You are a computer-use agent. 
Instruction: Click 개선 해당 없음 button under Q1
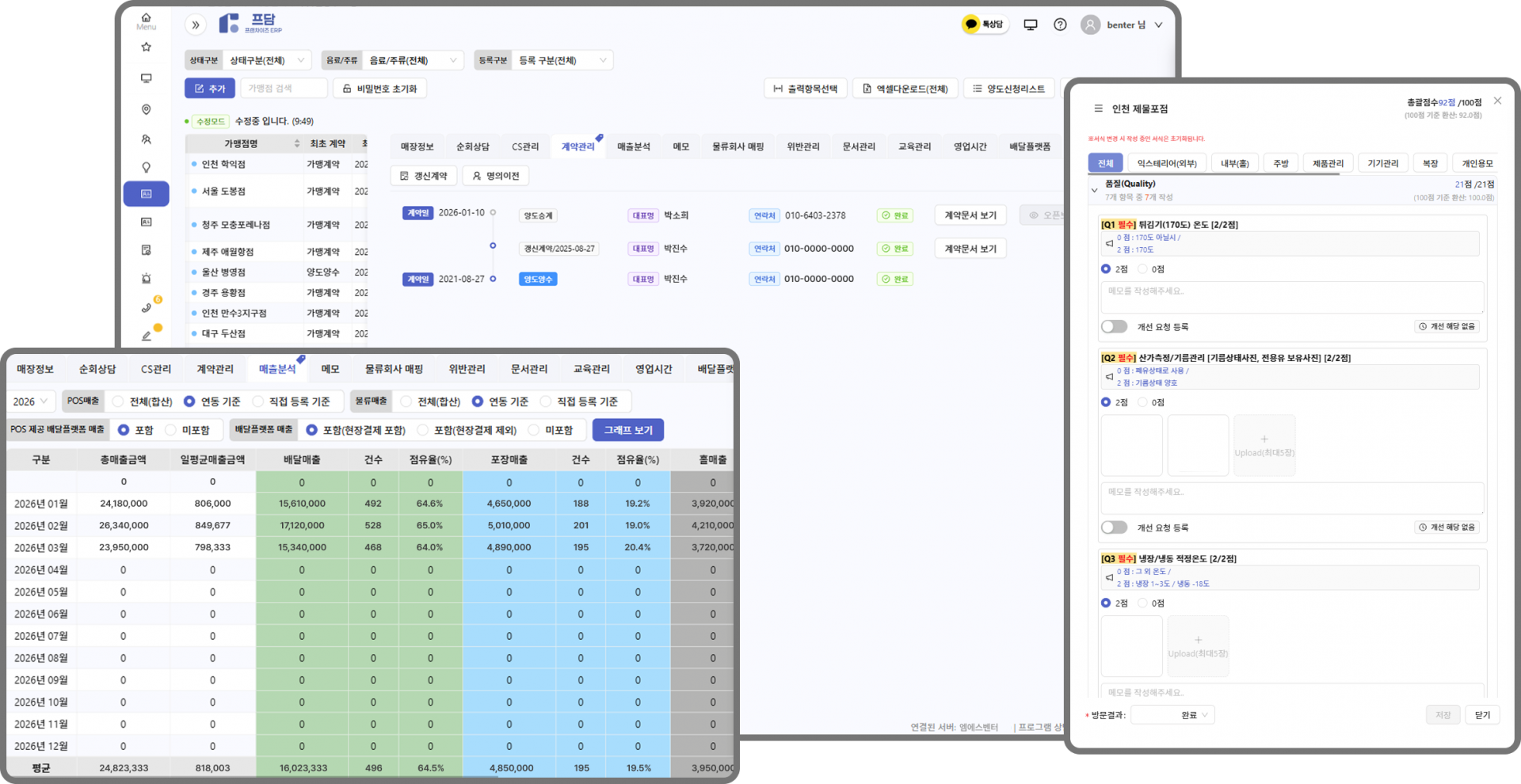coord(1447,326)
